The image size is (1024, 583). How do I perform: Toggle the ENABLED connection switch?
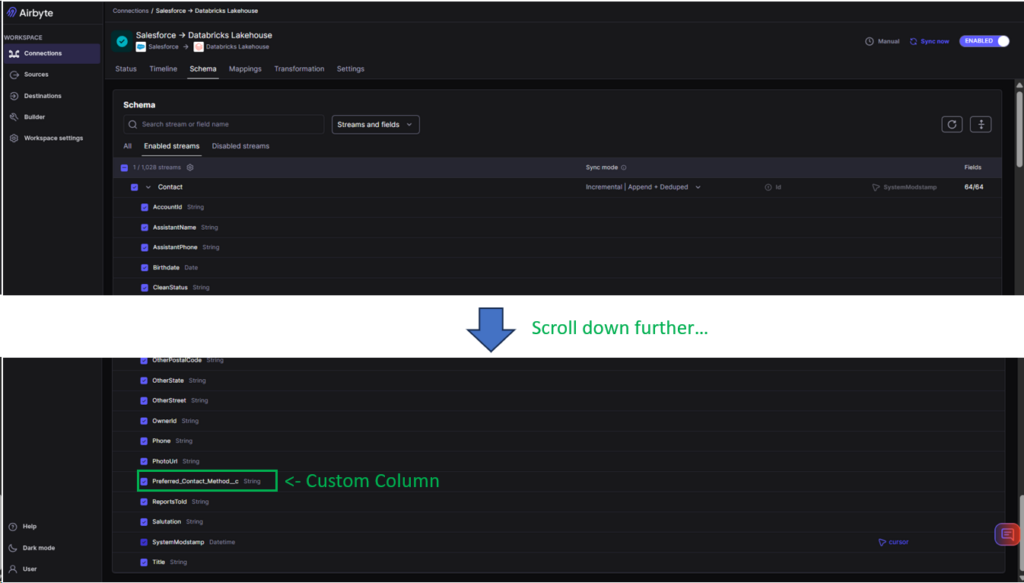tap(984, 41)
